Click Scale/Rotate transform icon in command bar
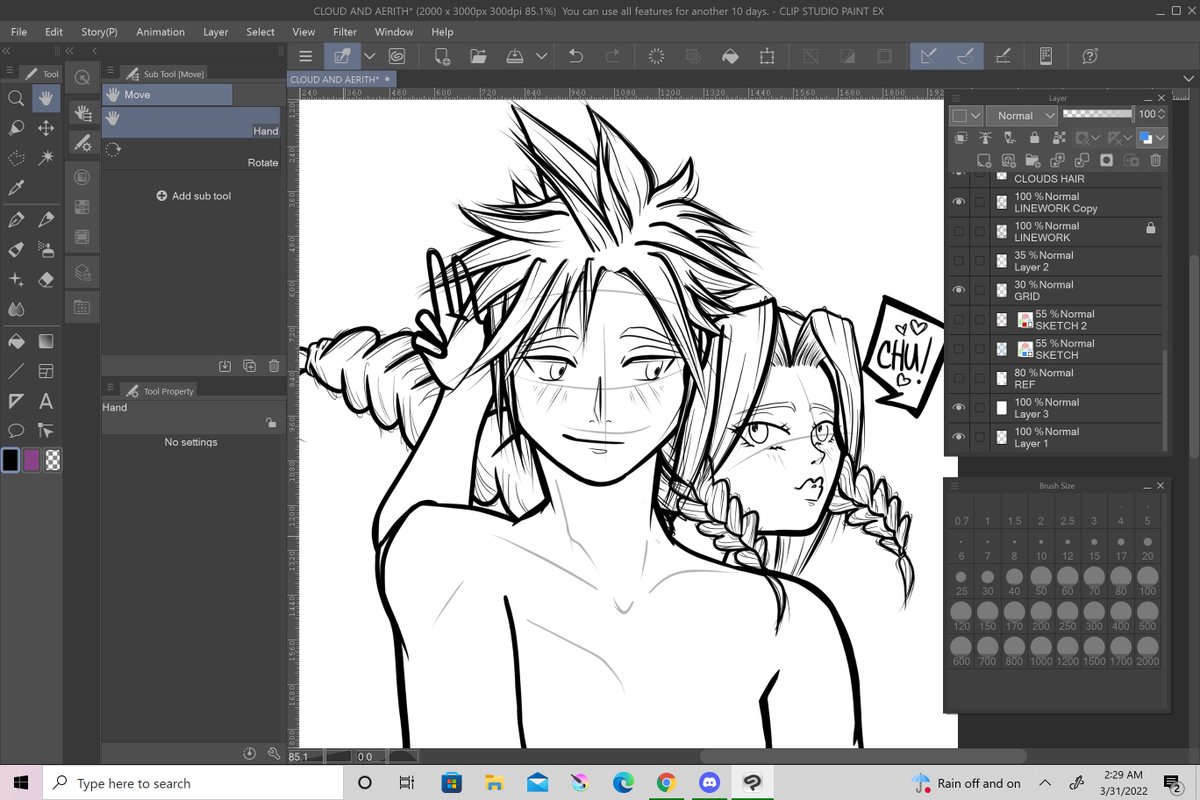This screenshot has height=800, width=1200. coord(767,56)
